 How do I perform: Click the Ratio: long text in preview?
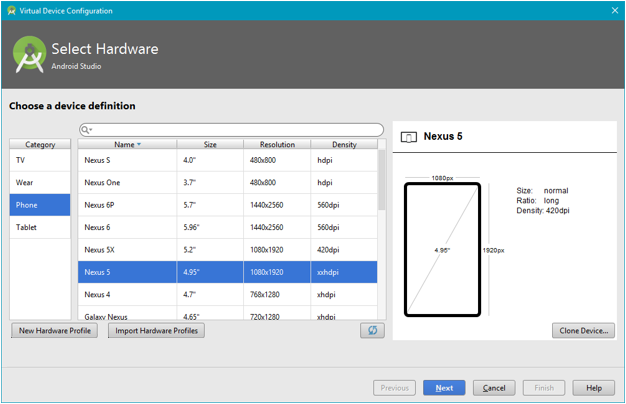(x=538, y=201)
